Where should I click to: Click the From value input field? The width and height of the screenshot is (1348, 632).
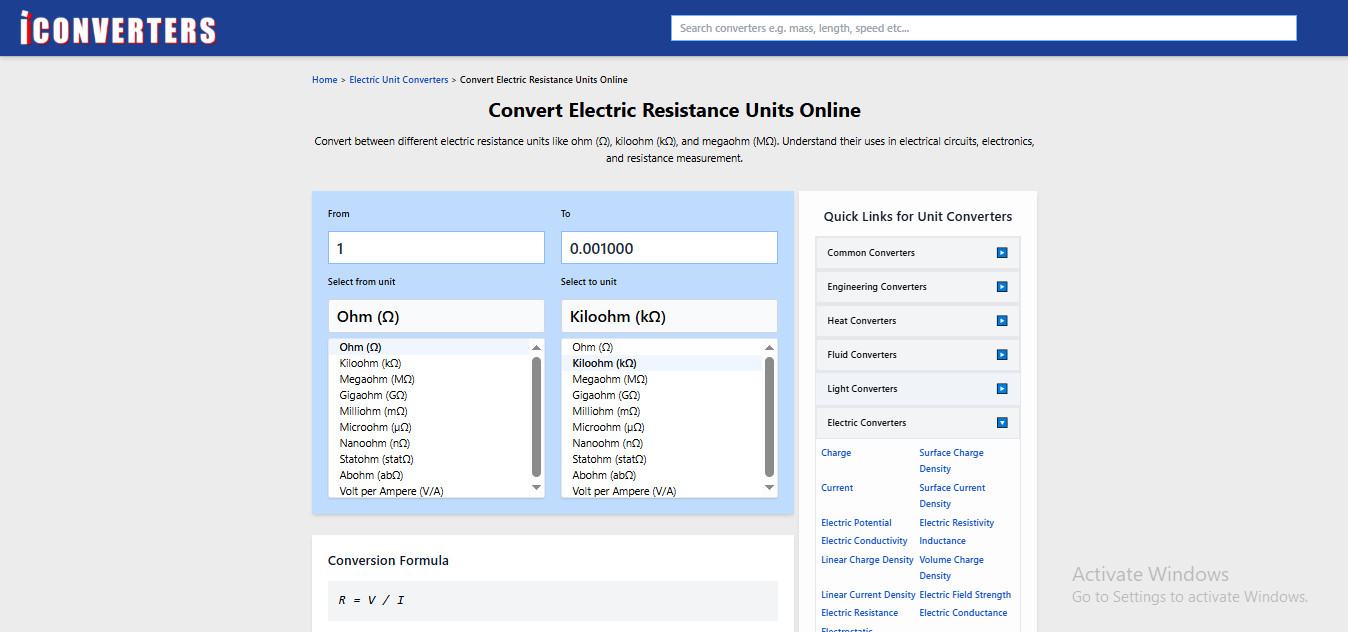[436, 248]
